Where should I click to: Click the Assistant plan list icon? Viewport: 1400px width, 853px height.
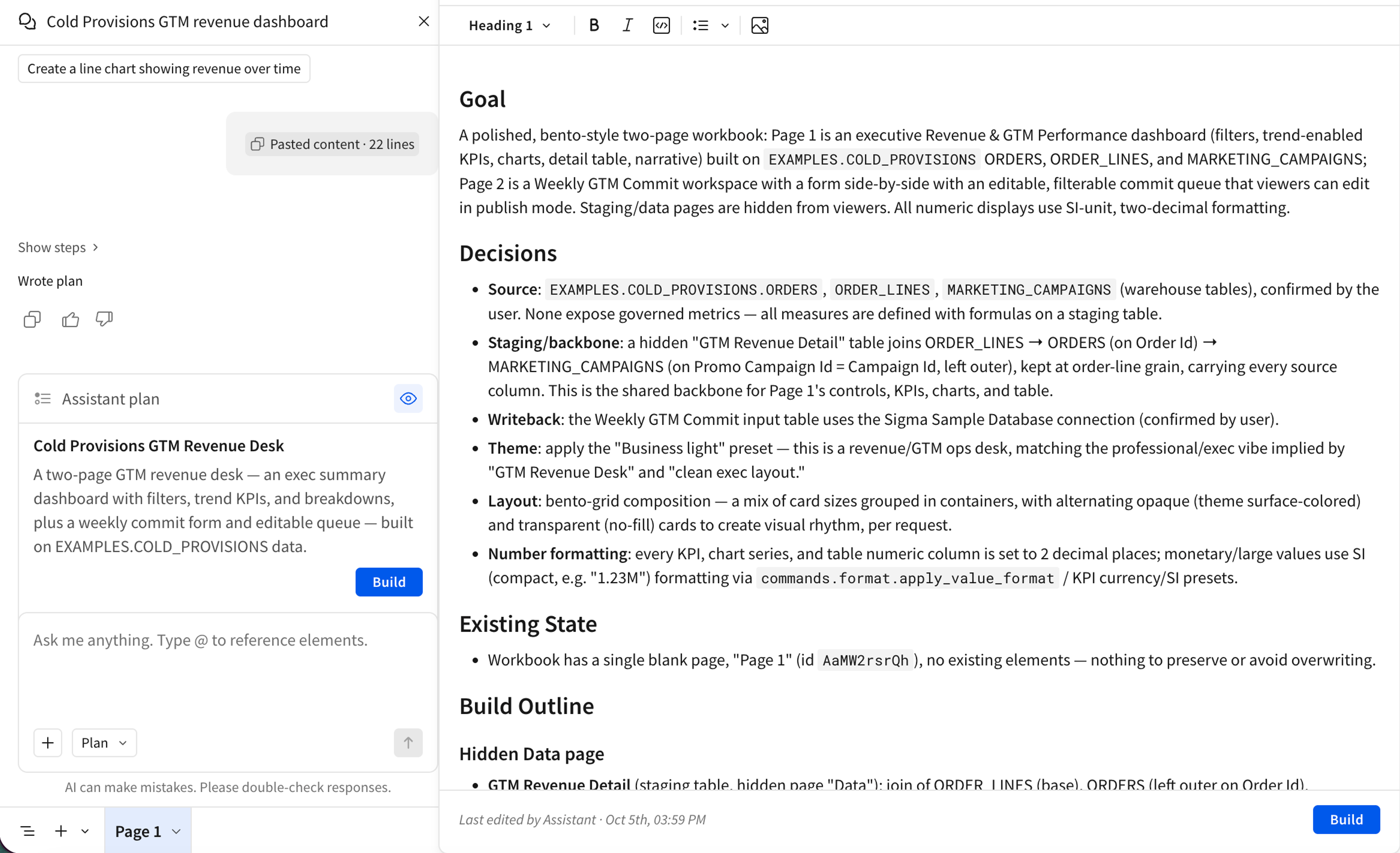[x=43, y=399]
